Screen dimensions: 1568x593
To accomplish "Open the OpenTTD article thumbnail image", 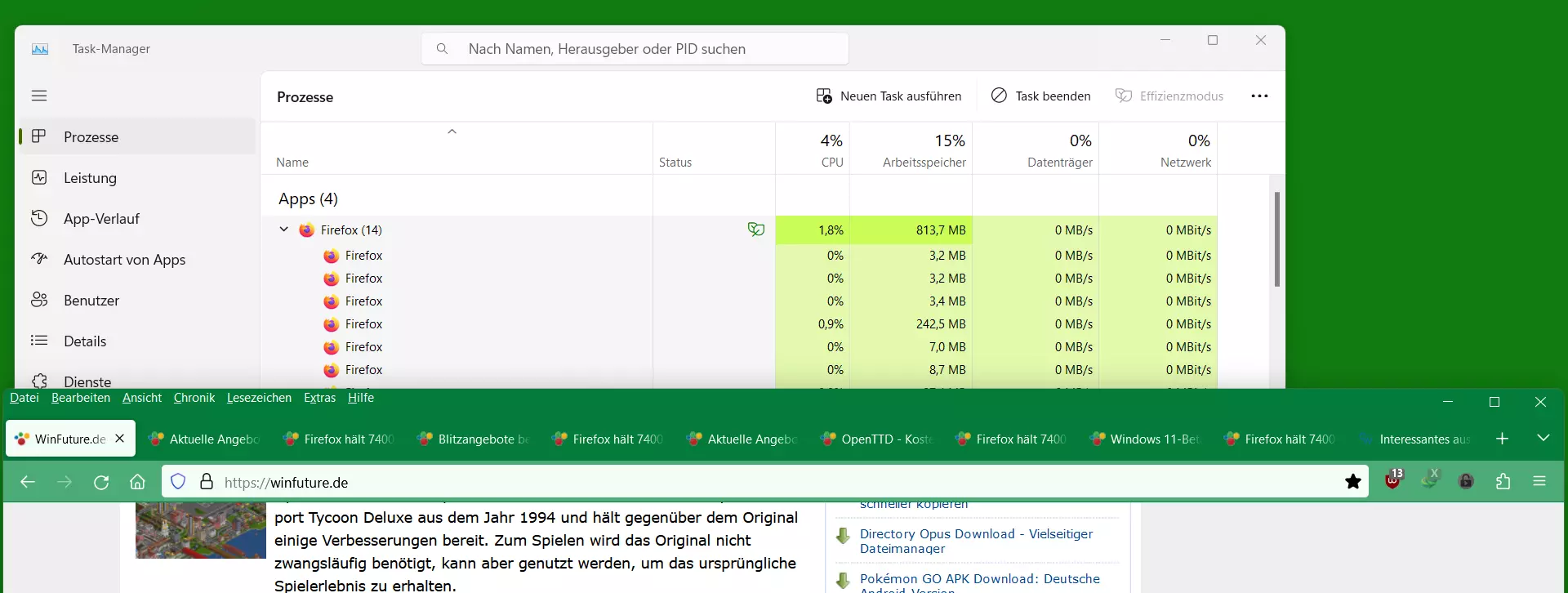I will [201, 531].
